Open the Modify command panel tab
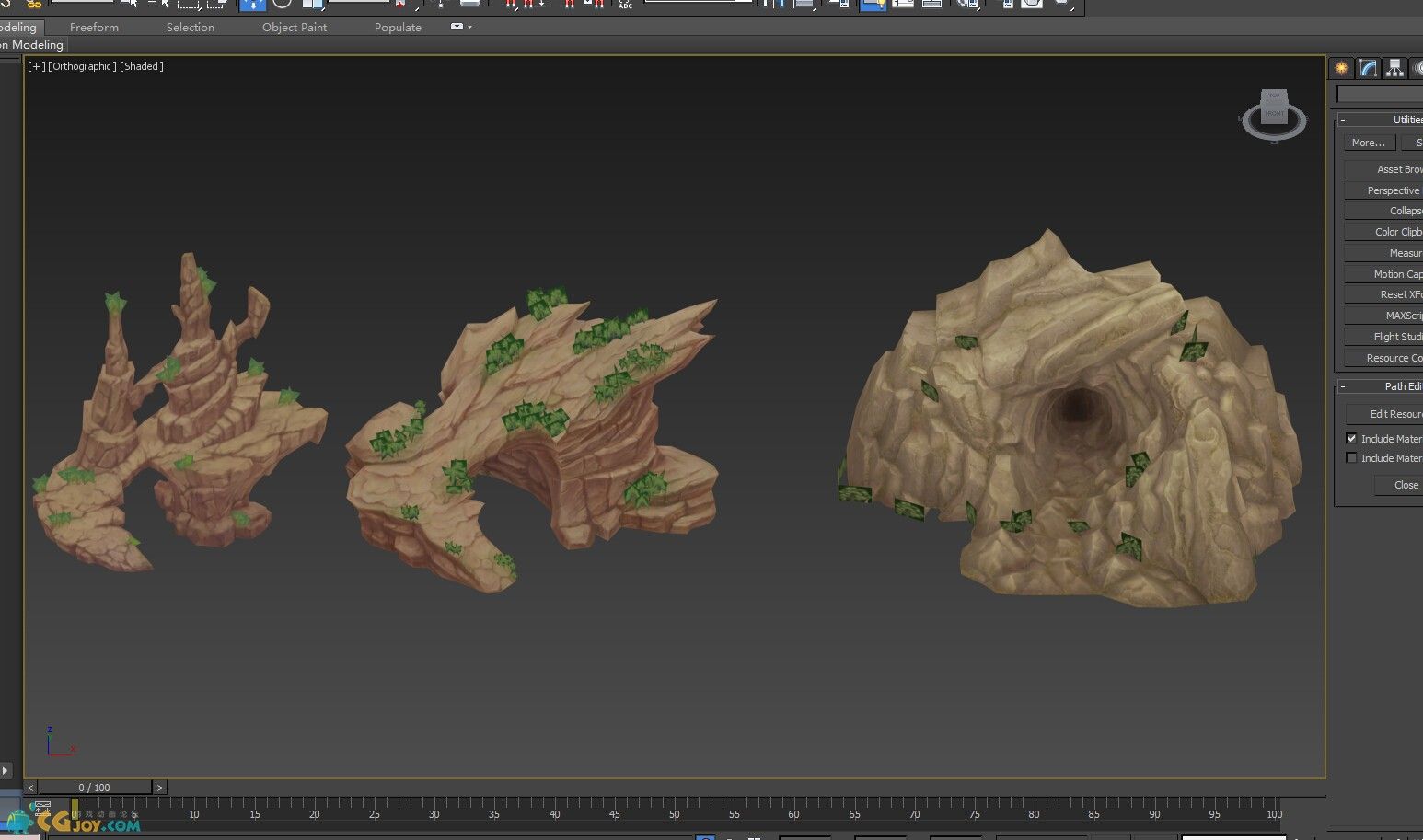Image resolution: width=1423 pixels, height=840 pixels. pyautogui.click(x=1369, y=68)
